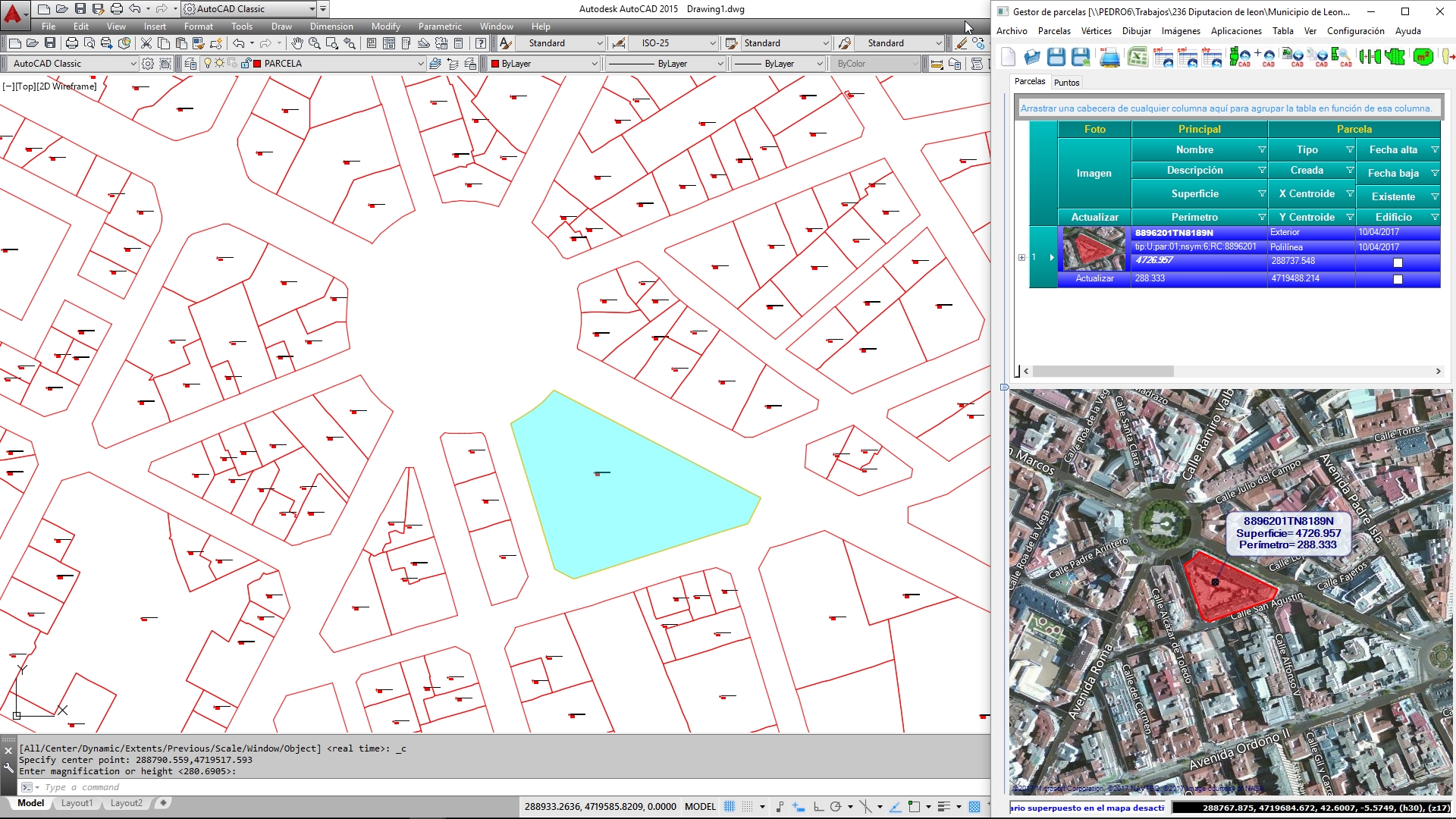Viewport: 1456px width, 819px height.
Task: Open filter dropdown on Tipo column
Action: point(1350,150)
